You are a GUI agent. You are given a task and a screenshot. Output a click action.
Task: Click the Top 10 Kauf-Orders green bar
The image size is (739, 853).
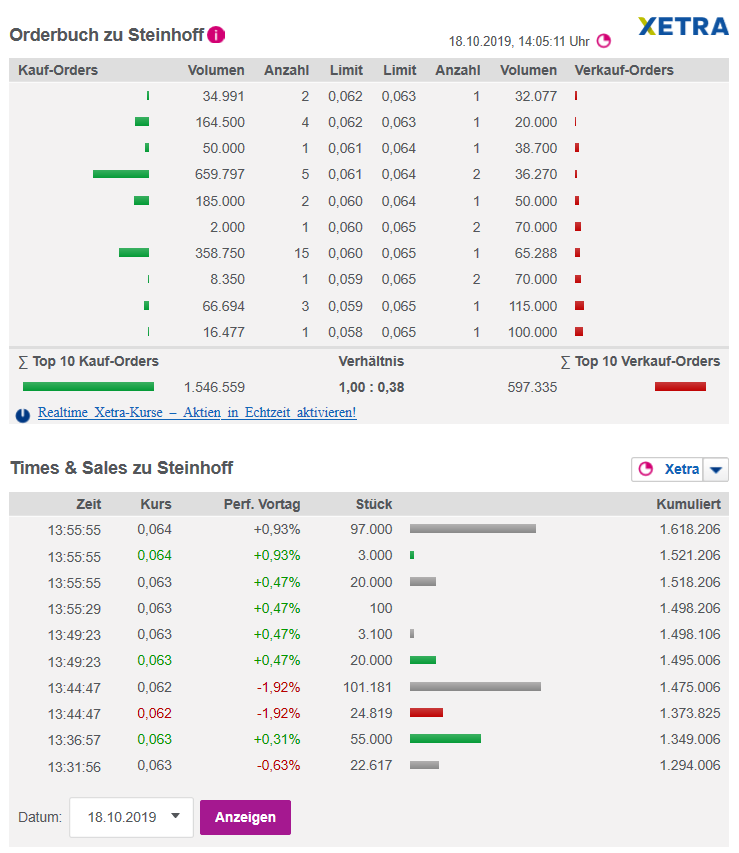pyautogui.click(x=88, y=386)
